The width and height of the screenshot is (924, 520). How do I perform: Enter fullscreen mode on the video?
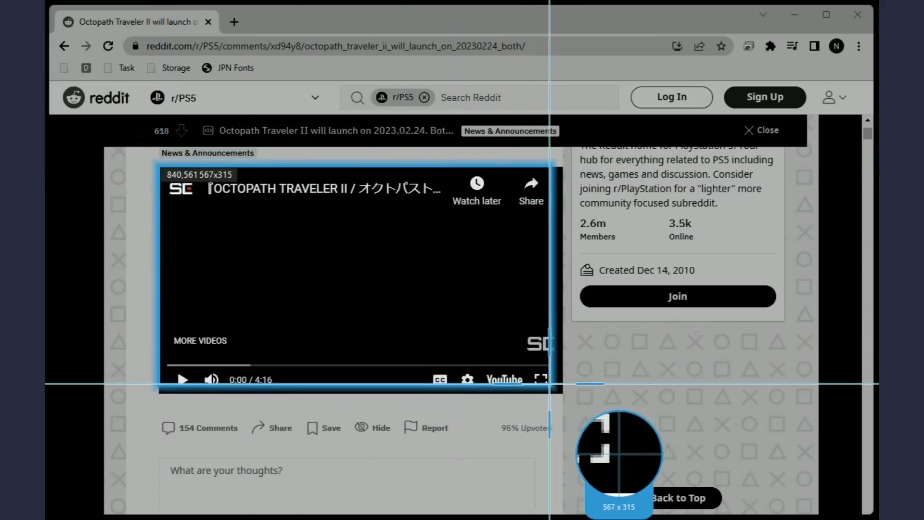(540, 380)
